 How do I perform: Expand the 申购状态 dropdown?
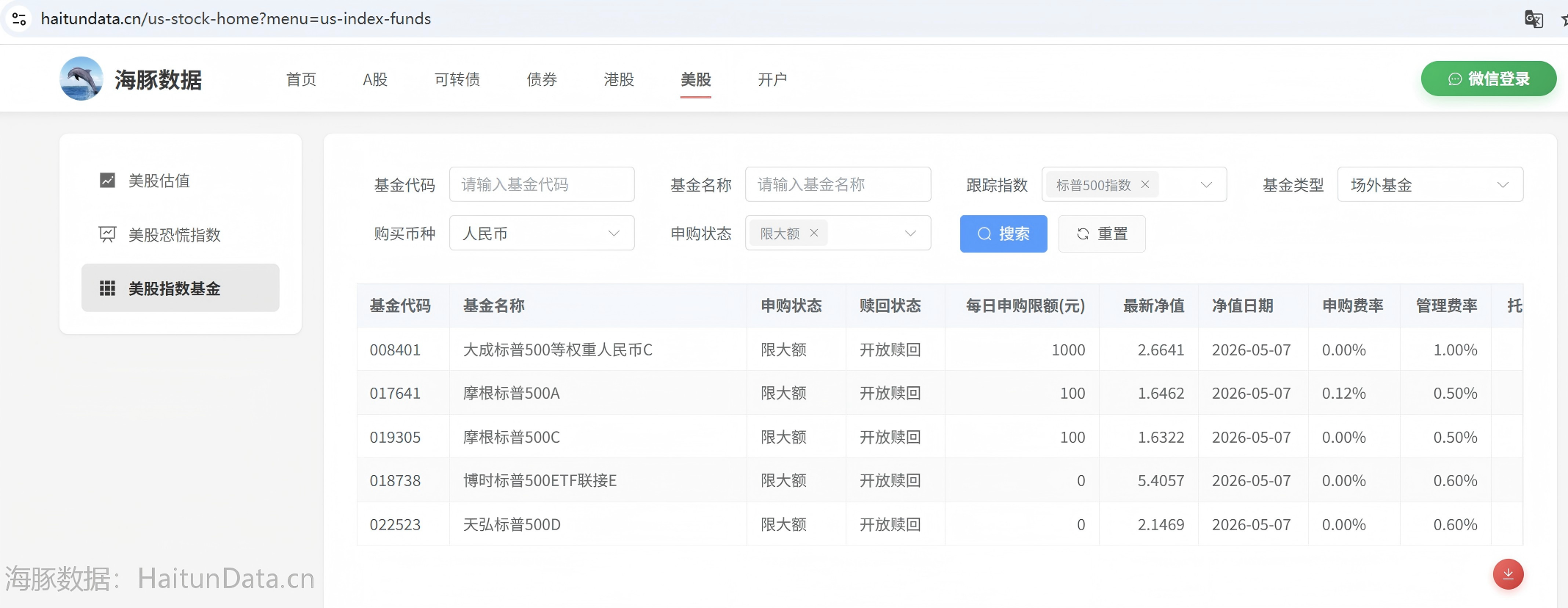pos(910,234)
